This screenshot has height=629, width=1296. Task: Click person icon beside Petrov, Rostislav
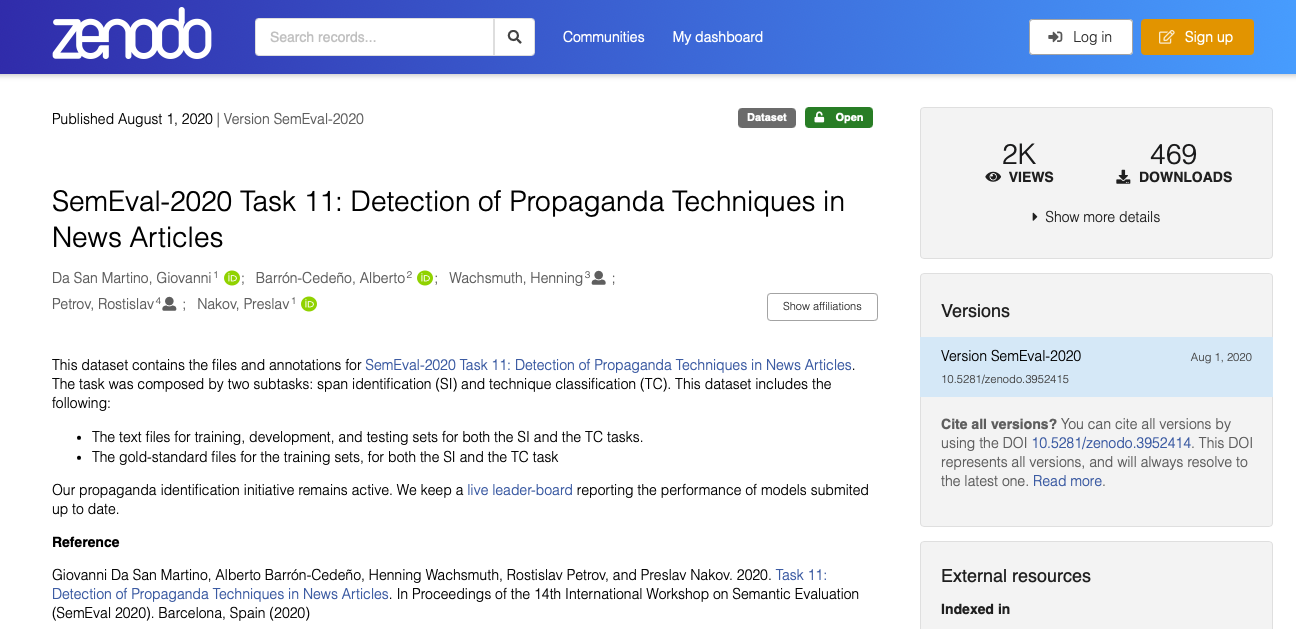click(x=169, y=304)
